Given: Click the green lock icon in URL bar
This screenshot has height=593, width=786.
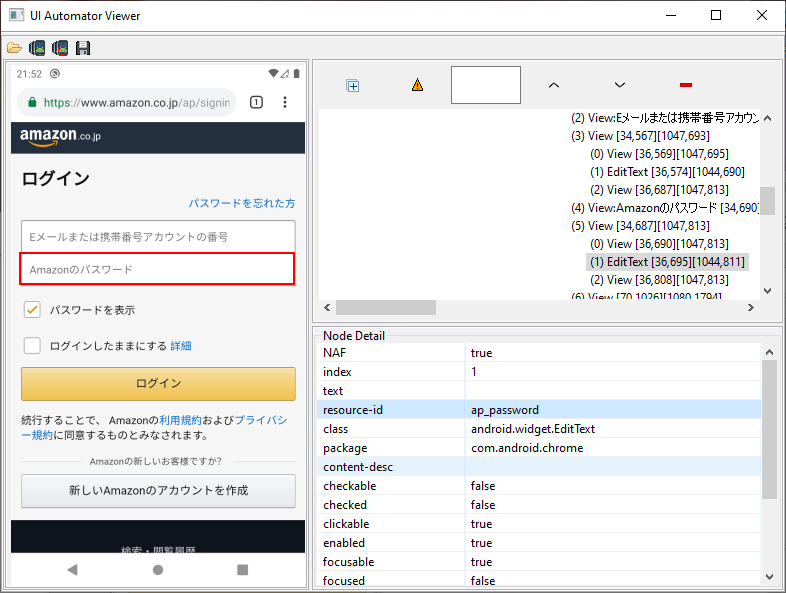Looking at the screenshot, I should [32, 102].
